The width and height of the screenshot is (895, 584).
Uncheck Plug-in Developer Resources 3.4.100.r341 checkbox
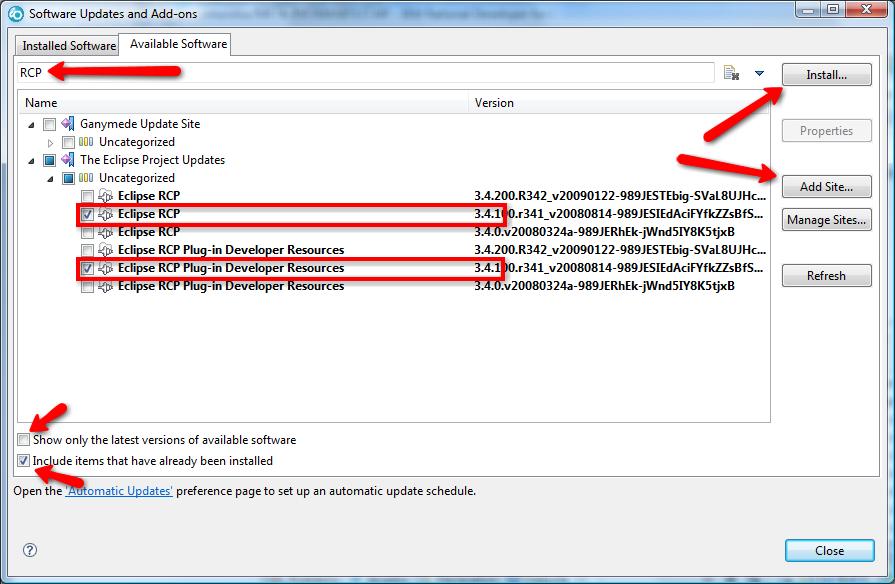point(87,268)
